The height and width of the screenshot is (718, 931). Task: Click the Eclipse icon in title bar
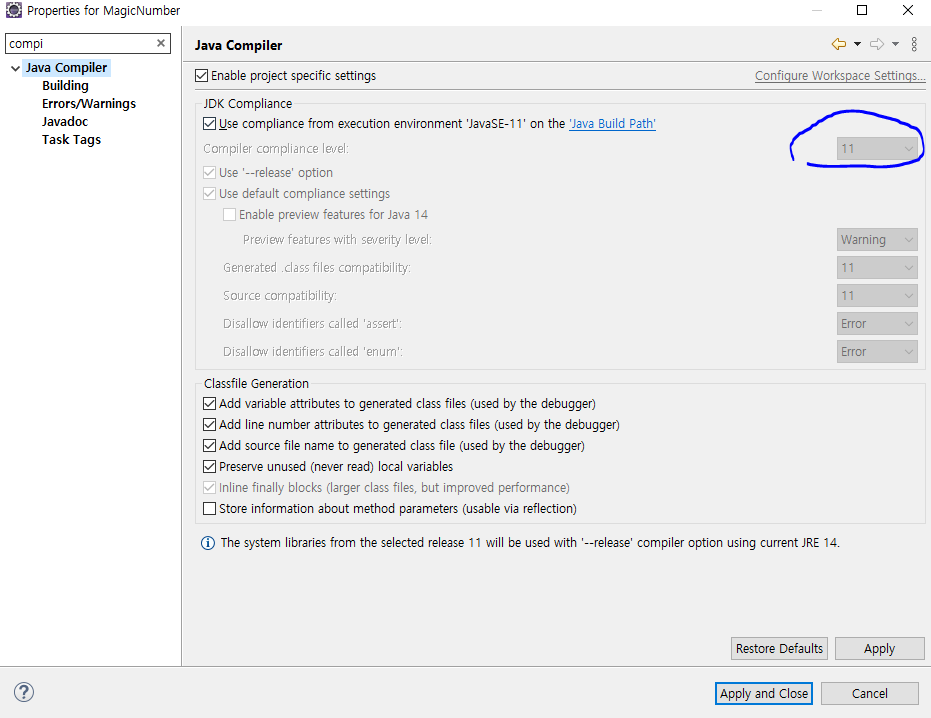(14, 10)
